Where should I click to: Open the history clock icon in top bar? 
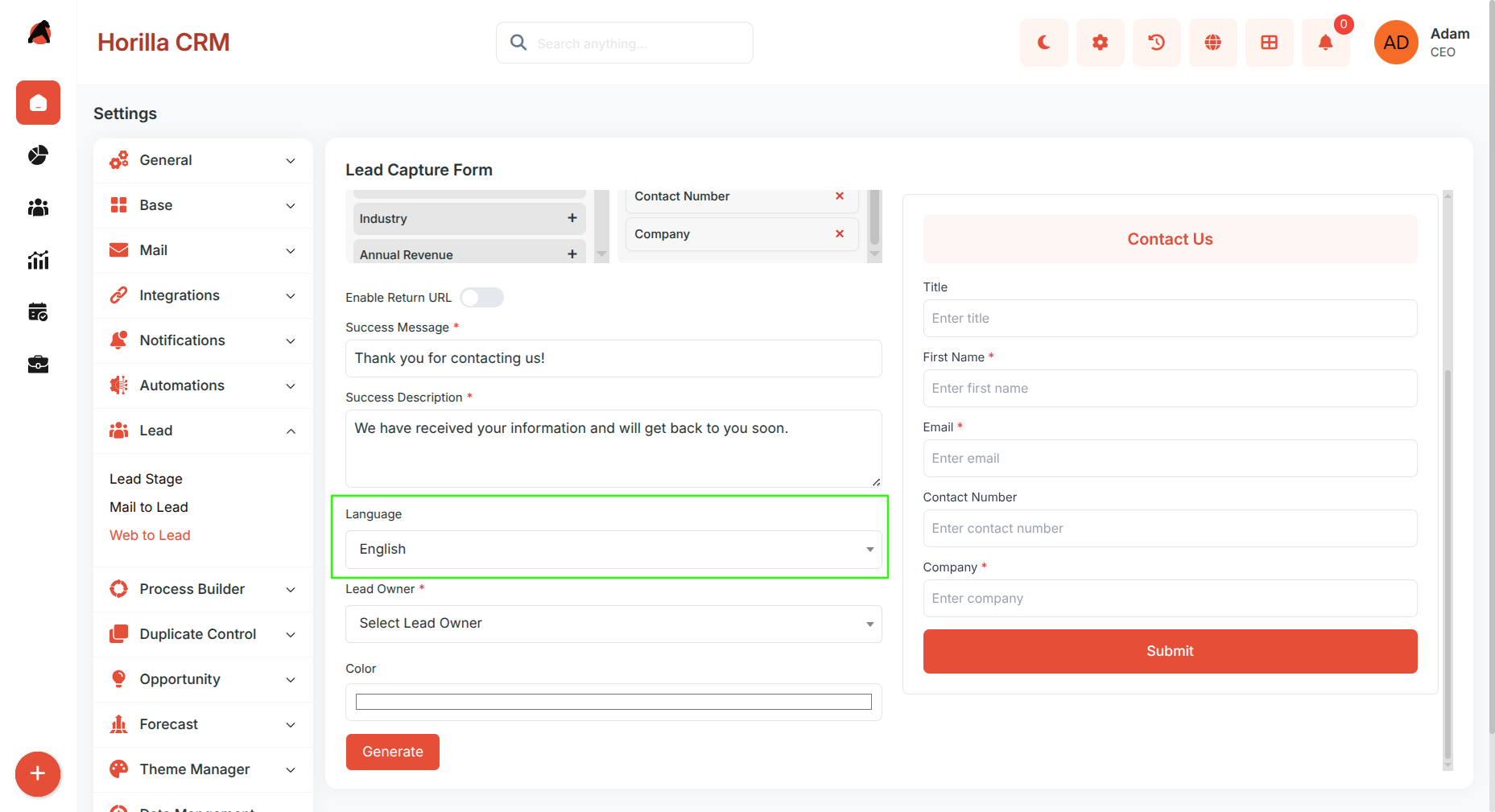click(x=1156, y=43)
